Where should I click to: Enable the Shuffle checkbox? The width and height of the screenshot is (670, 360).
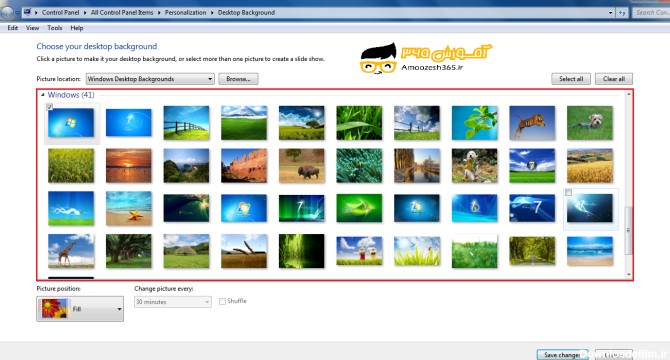222,301
